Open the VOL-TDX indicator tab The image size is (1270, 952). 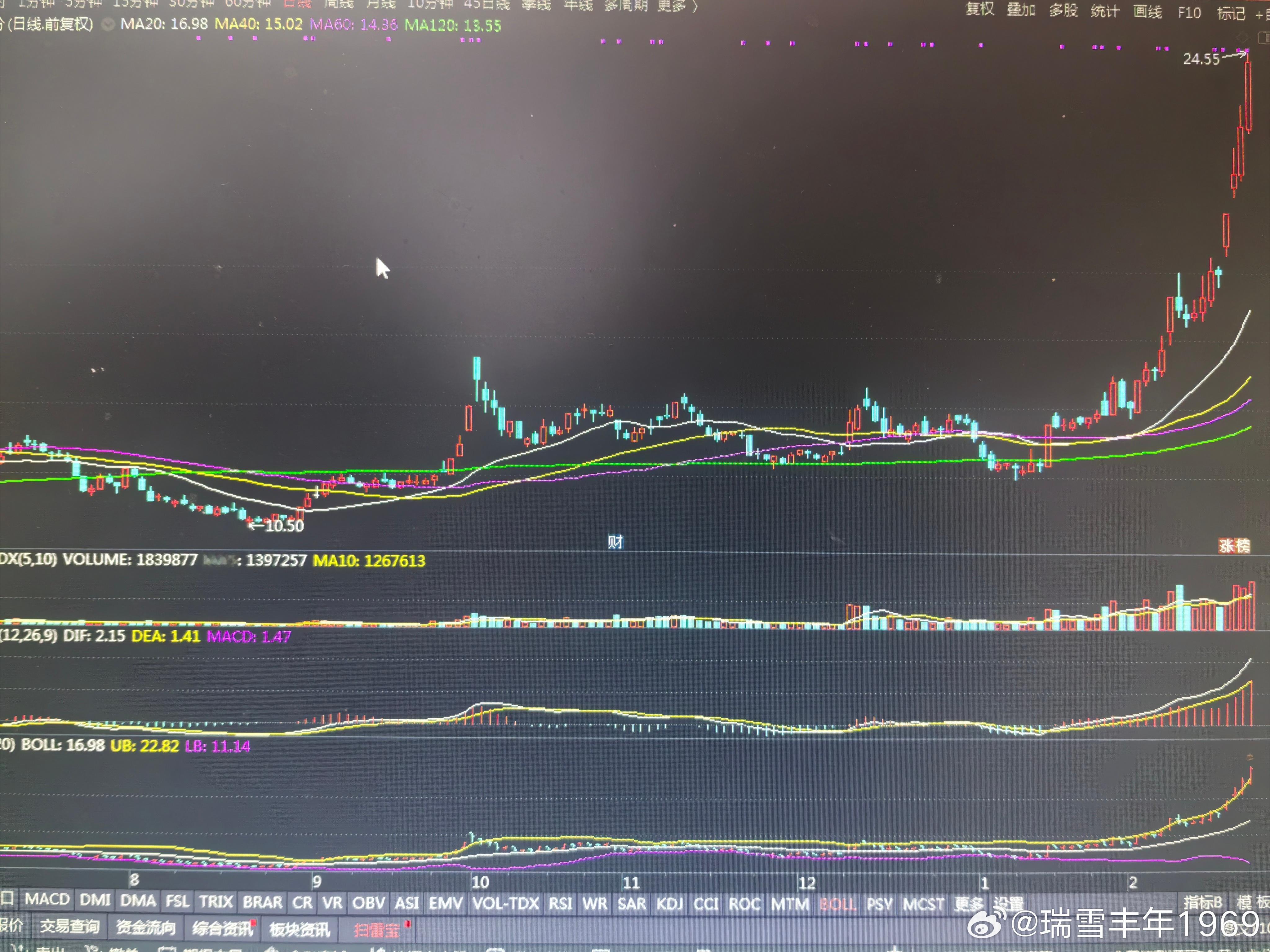pos(506,904)
